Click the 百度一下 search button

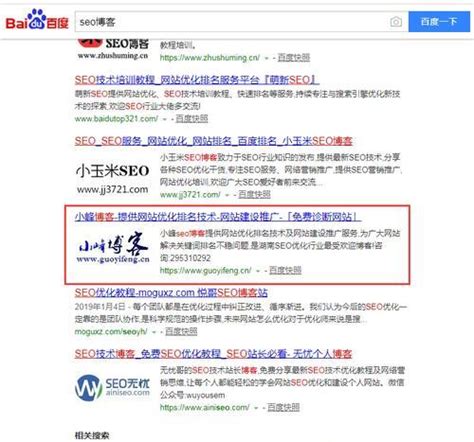coord(439,22)
